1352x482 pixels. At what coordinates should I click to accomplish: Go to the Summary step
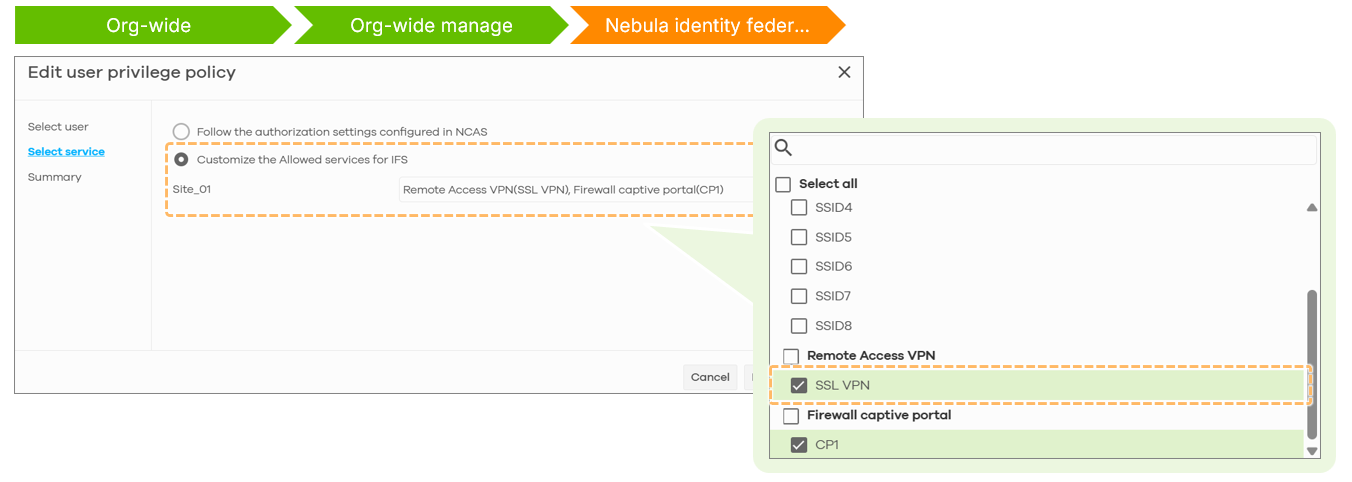[55, 177]
